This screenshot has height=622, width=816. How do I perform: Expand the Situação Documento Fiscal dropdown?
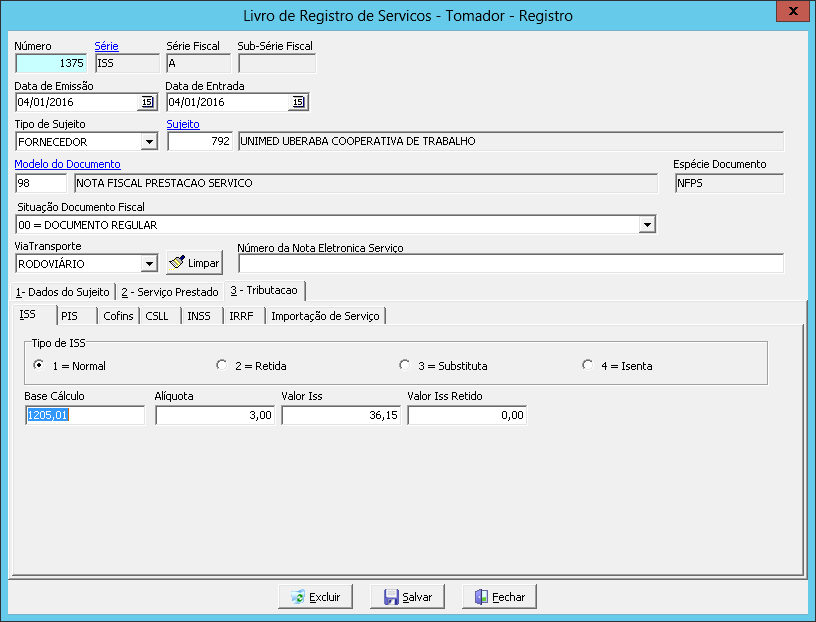click(x=647, y=225)
